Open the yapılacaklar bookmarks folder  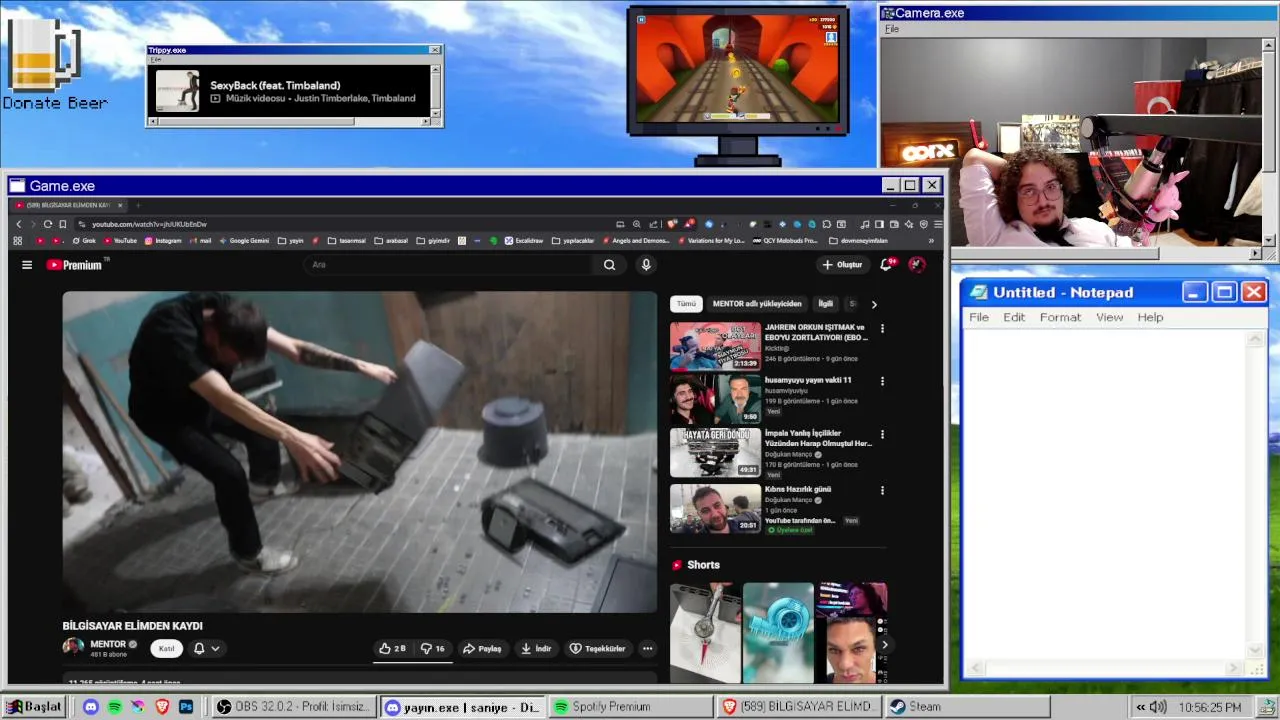[x=573, y=241]
